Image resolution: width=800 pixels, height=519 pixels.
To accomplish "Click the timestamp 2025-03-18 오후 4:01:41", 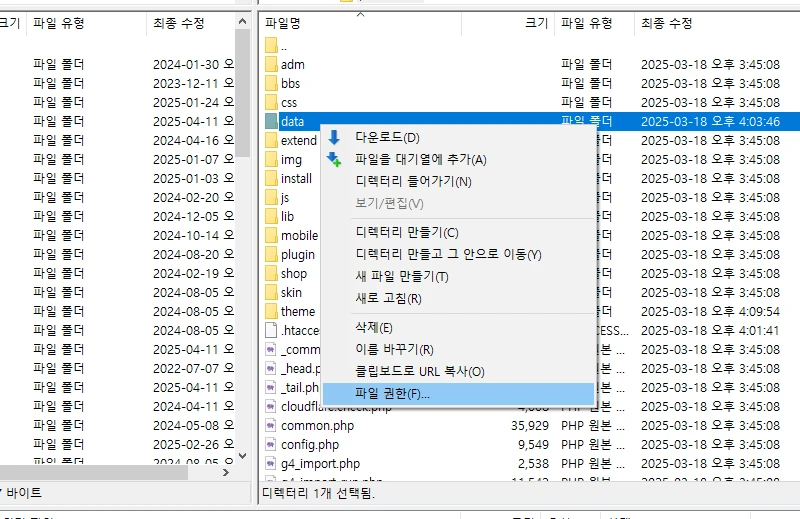I will coord(710,330).
